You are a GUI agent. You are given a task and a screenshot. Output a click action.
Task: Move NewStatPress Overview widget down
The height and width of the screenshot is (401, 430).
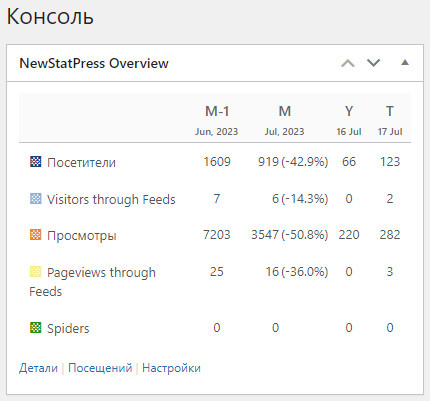click(373, 63)
